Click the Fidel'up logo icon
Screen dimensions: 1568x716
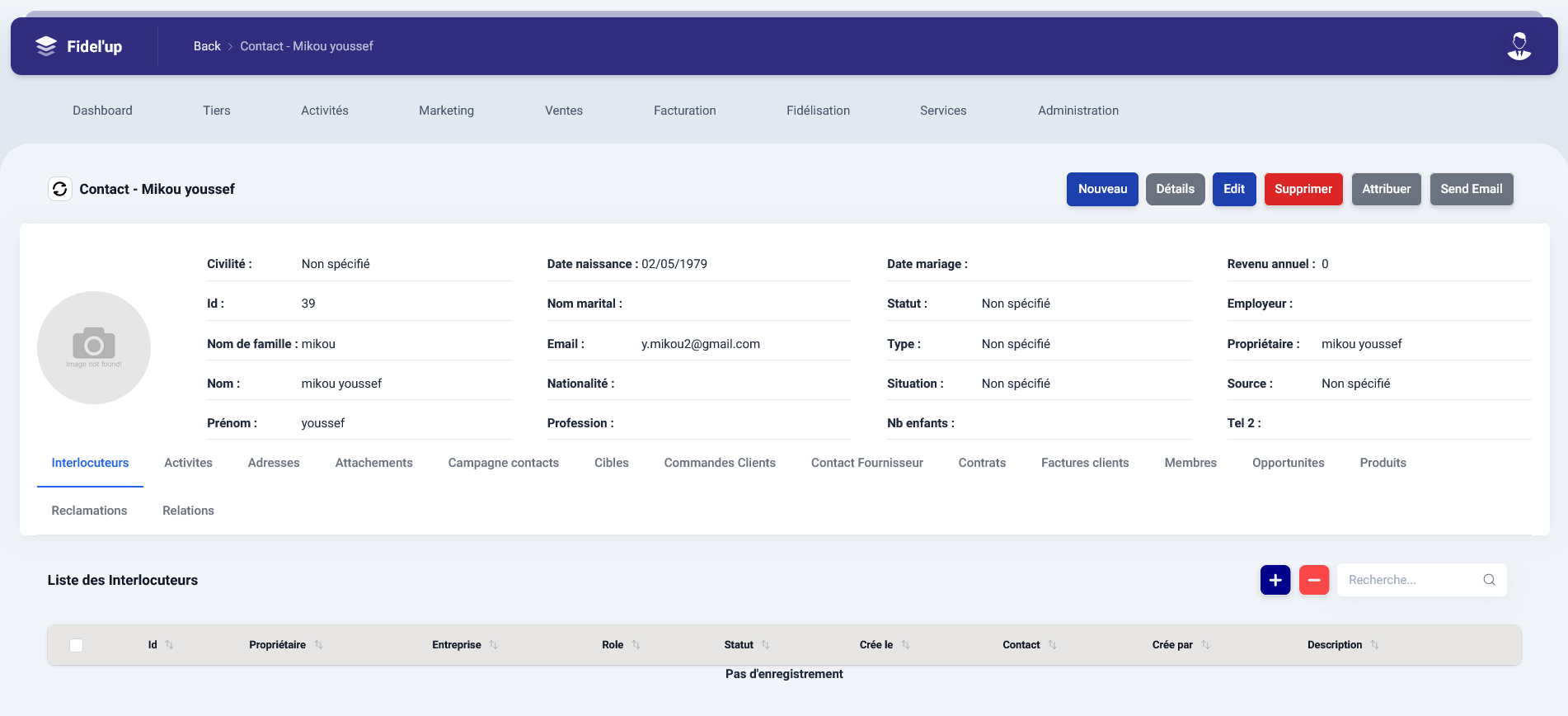pyautogui.click(x=46, y=46)
